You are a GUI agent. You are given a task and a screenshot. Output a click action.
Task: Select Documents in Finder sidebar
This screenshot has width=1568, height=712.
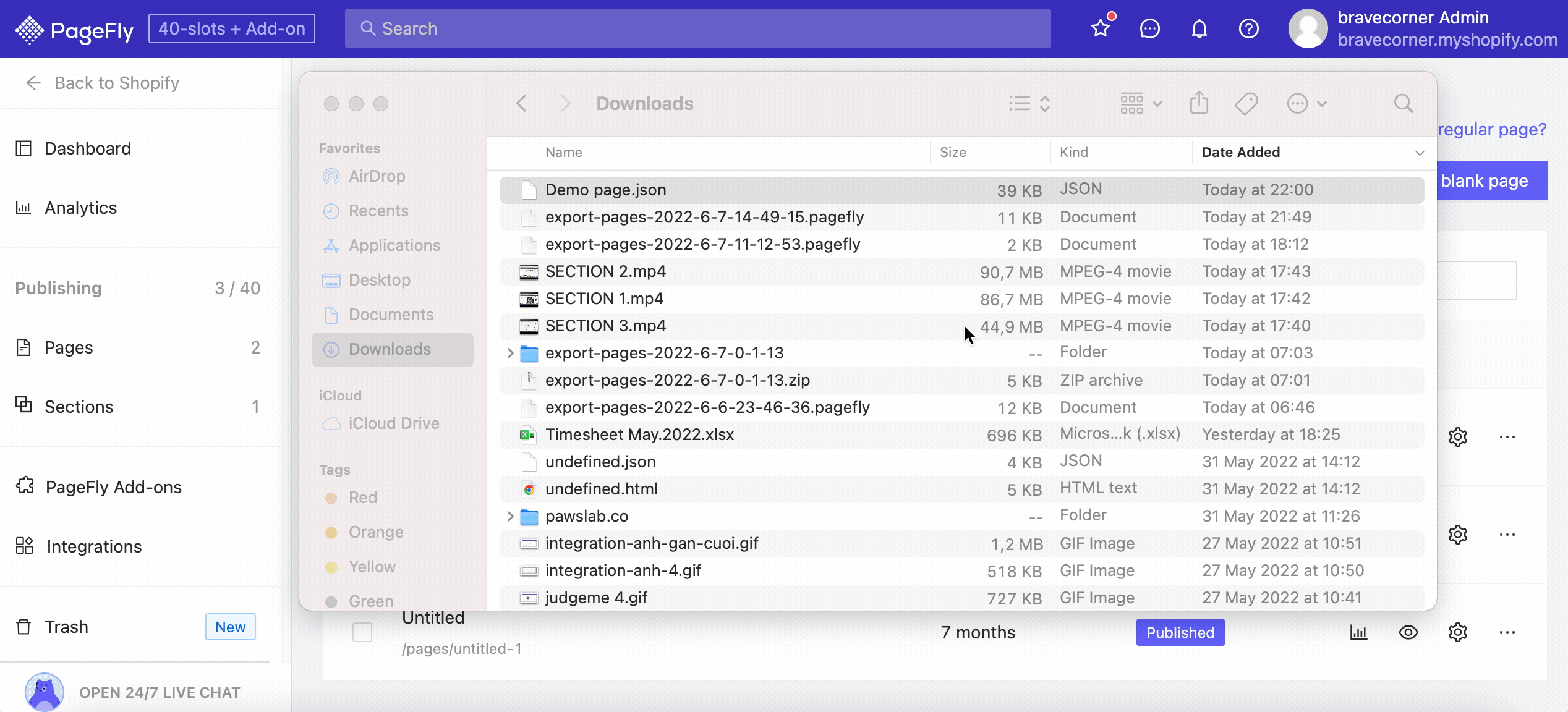(x=393, y=315)
